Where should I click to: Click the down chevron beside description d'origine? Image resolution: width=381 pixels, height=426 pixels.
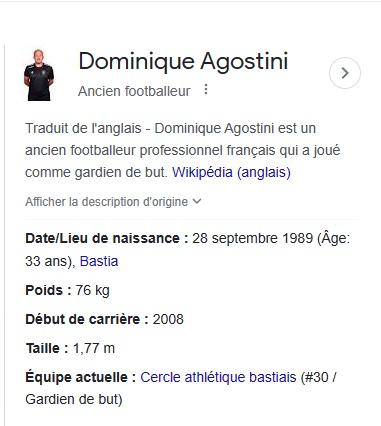click(x=197, y=201)
